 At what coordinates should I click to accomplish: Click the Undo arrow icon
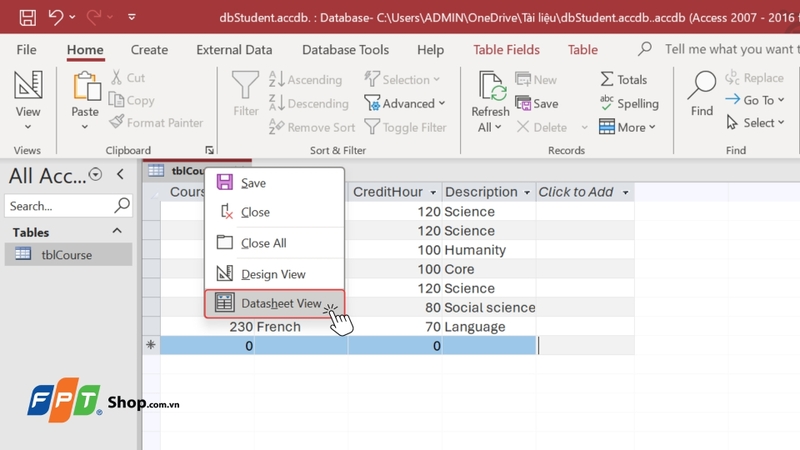point(56,17)
